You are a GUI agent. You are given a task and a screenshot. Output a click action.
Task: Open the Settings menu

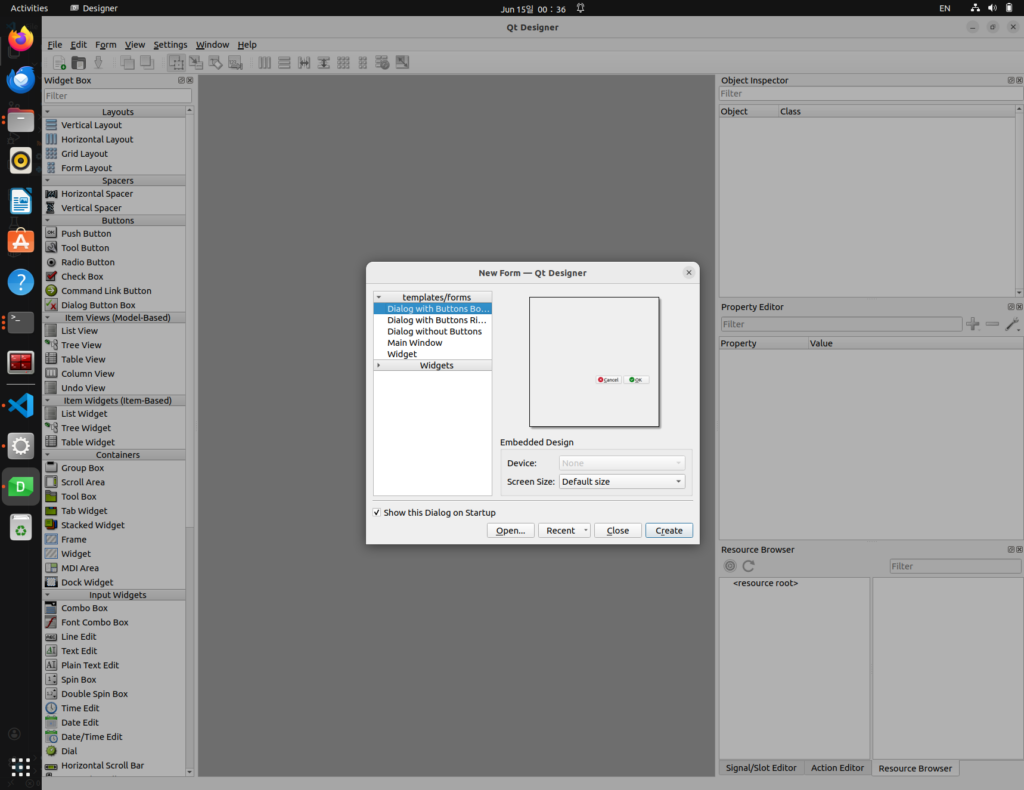pos(170,44)
